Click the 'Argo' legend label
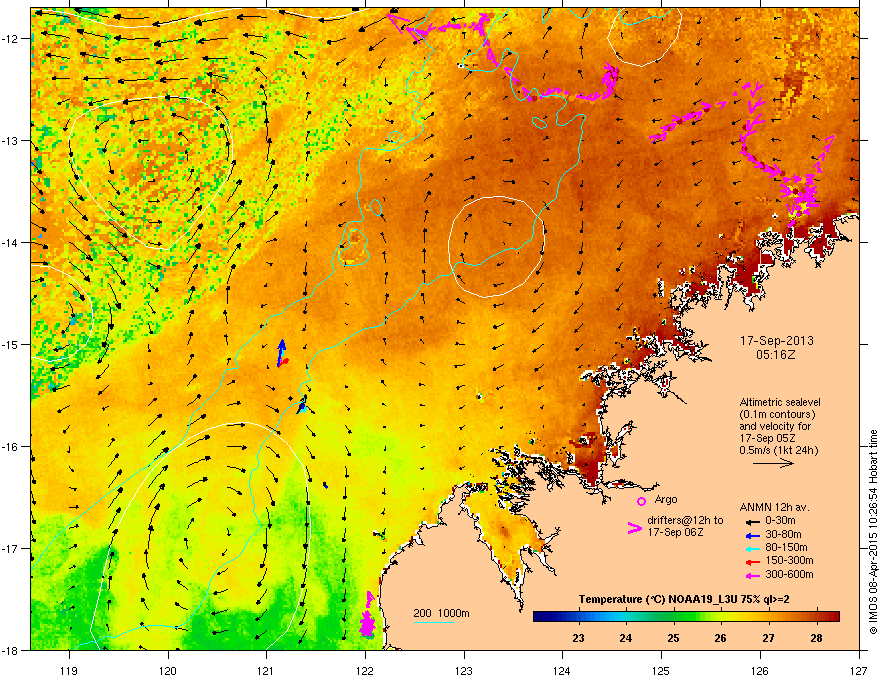This screenshot has height=680, width=880. [666, 499]
